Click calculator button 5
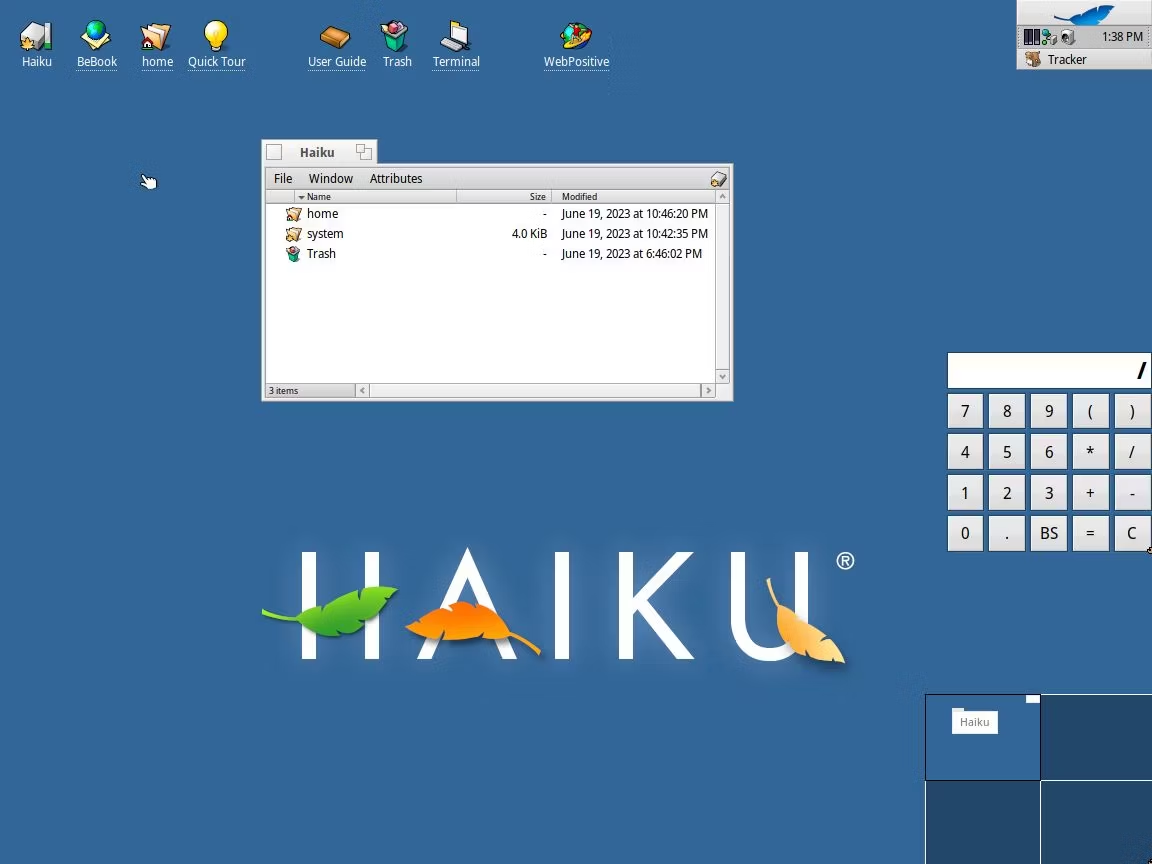Image resolution: width=1152 pixels, height=864 pixels. (x=1007, y=453)
